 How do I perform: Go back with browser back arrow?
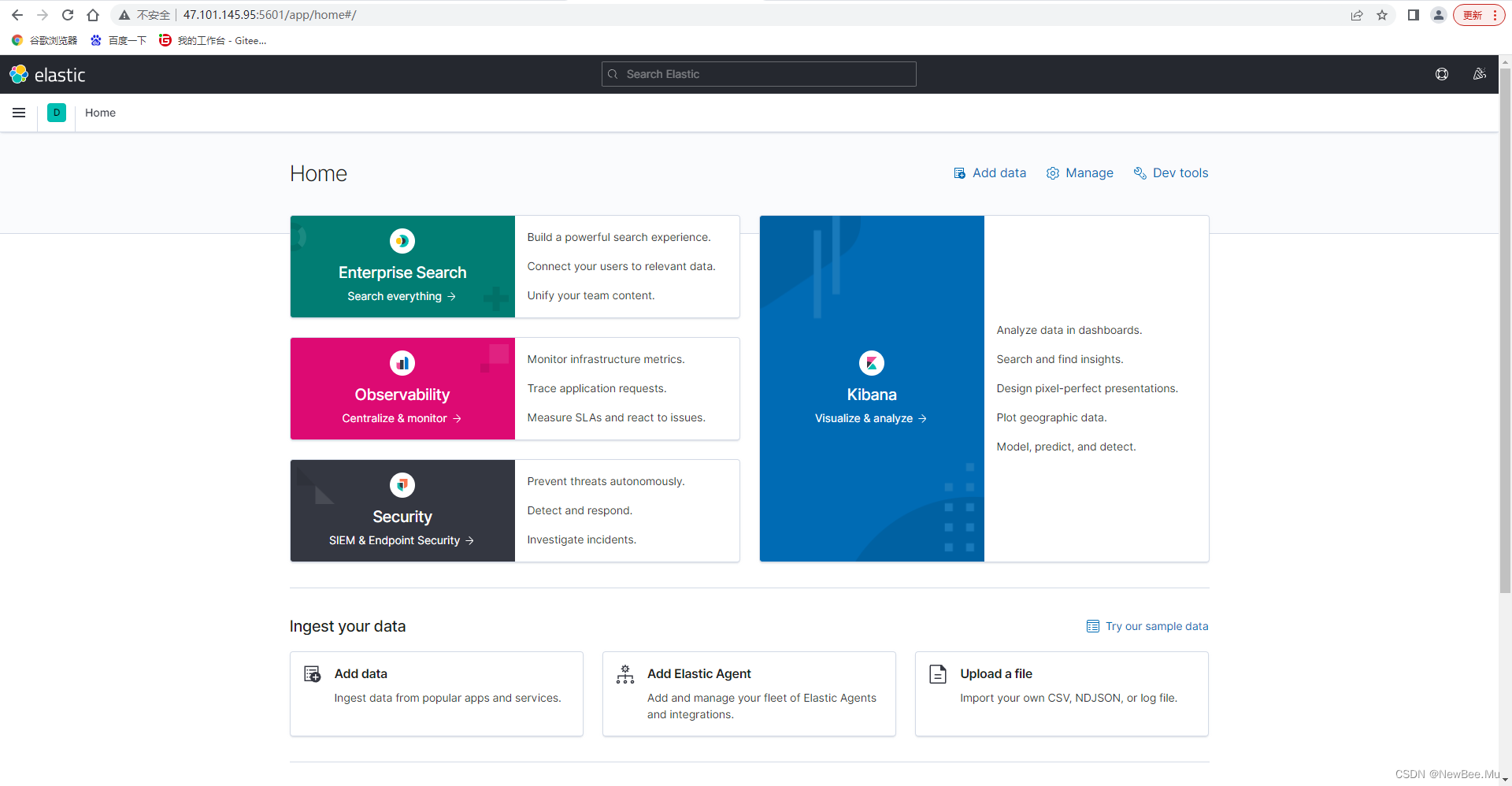pyautogui.click(x=17, y=15)
